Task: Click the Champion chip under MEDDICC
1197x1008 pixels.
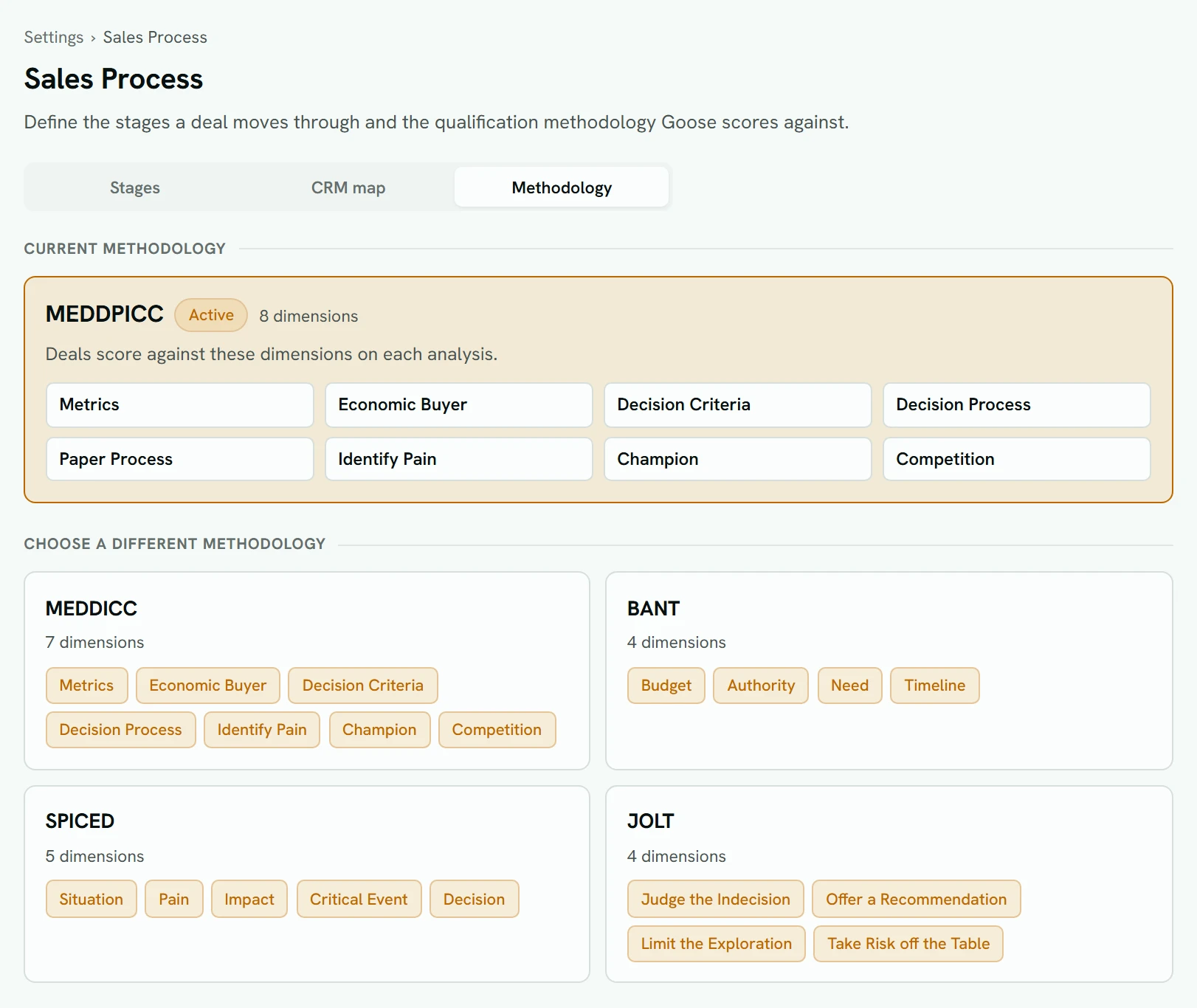Action: coord(379,730)
